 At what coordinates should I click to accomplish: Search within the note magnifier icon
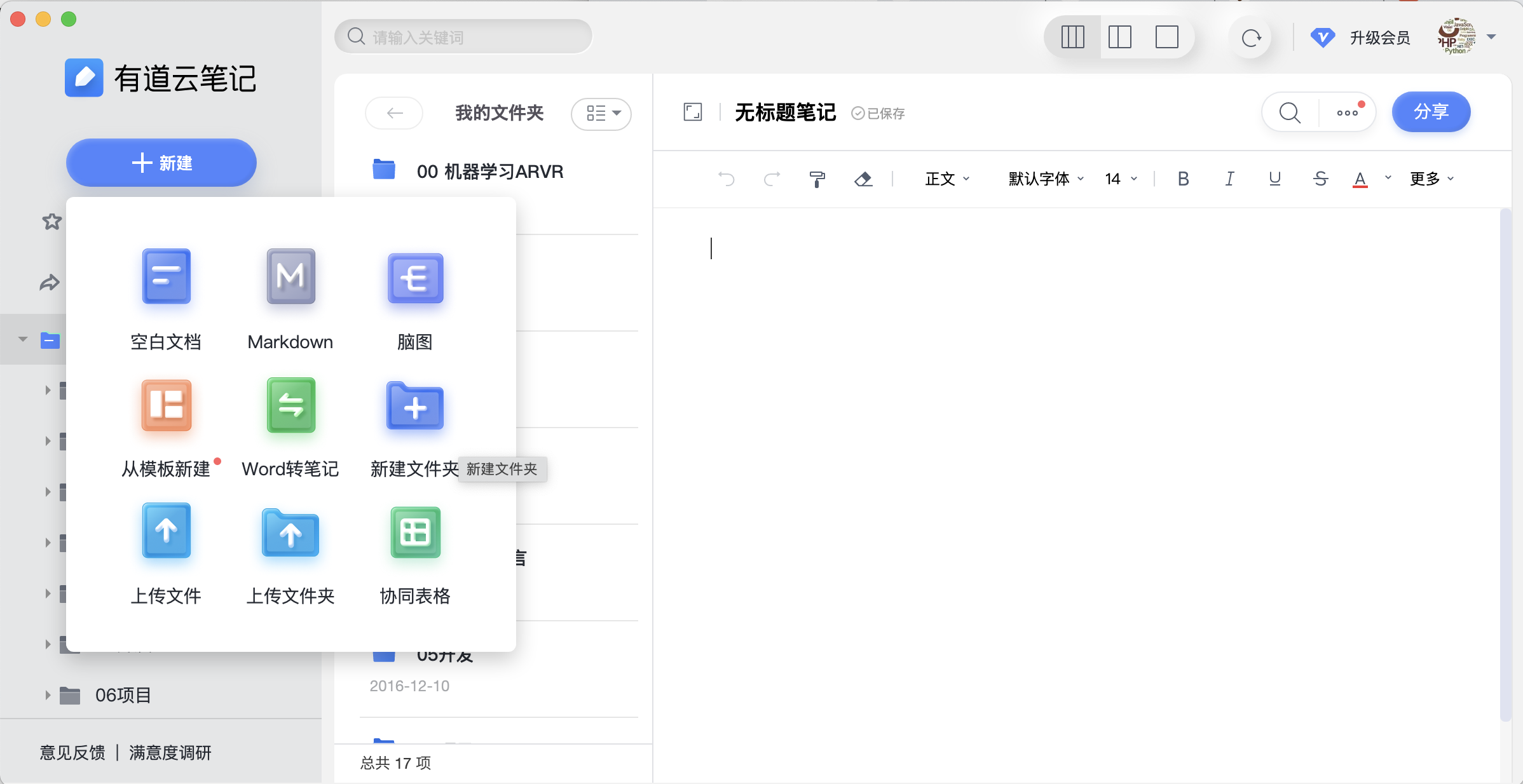1290,112
